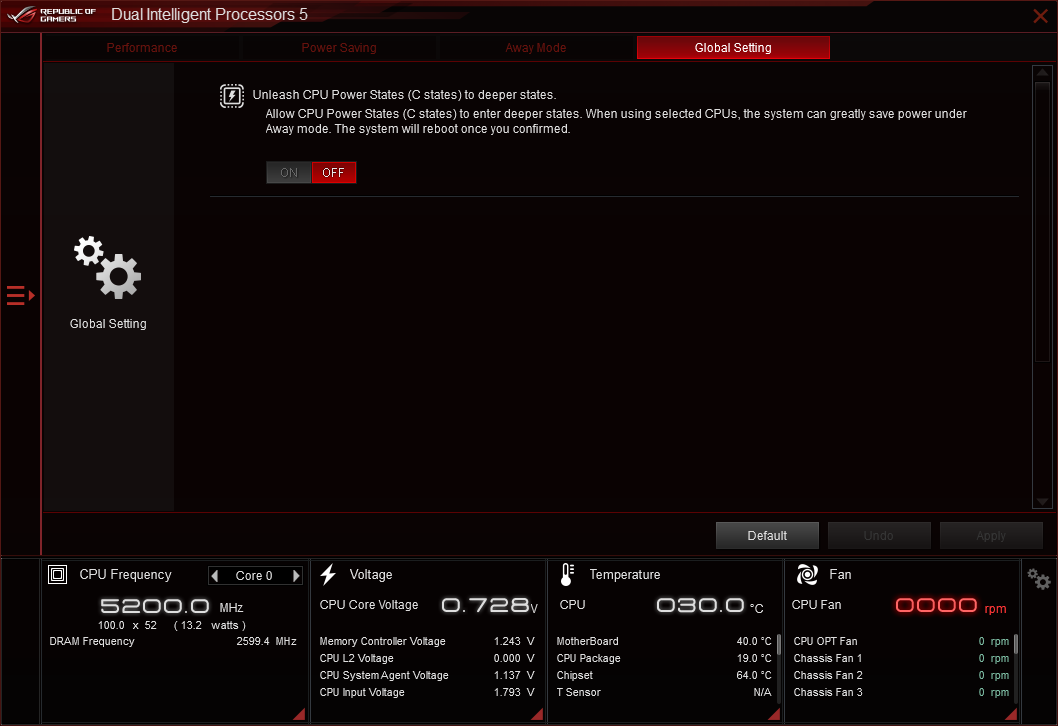The height and width of the screenshot is (726, 1058).
Task: Click the Fan panel icon
Action: [x=807, y=574]
